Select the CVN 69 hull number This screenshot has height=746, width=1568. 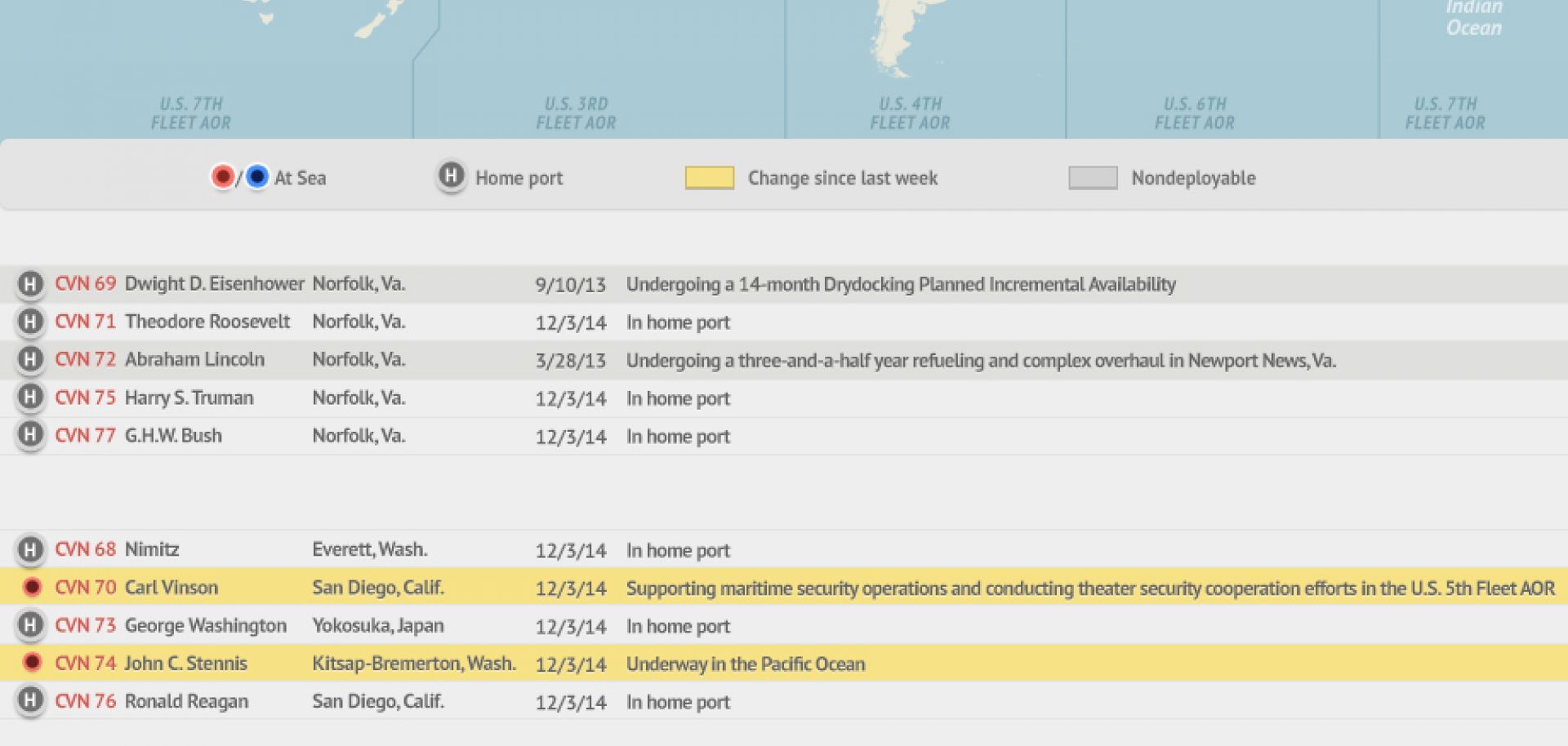[86, 283]
